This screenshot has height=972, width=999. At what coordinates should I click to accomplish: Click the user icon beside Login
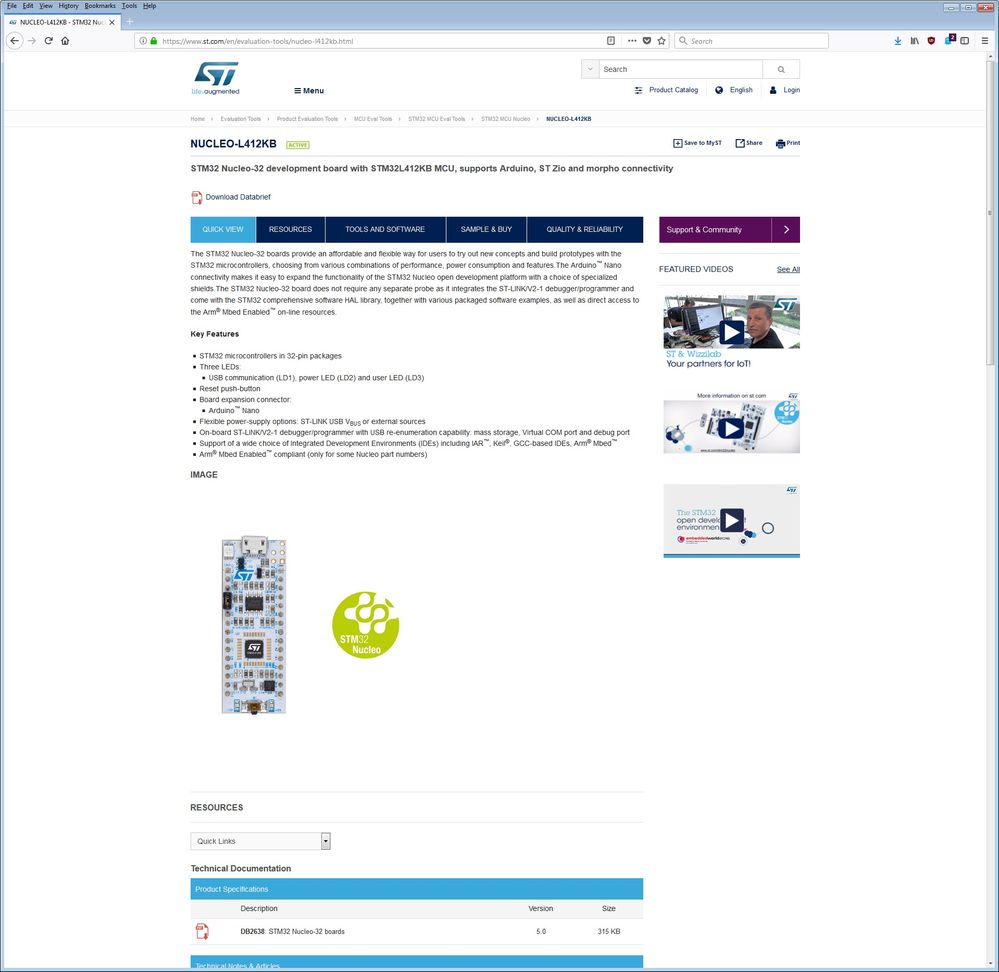[x=773, y=90]
